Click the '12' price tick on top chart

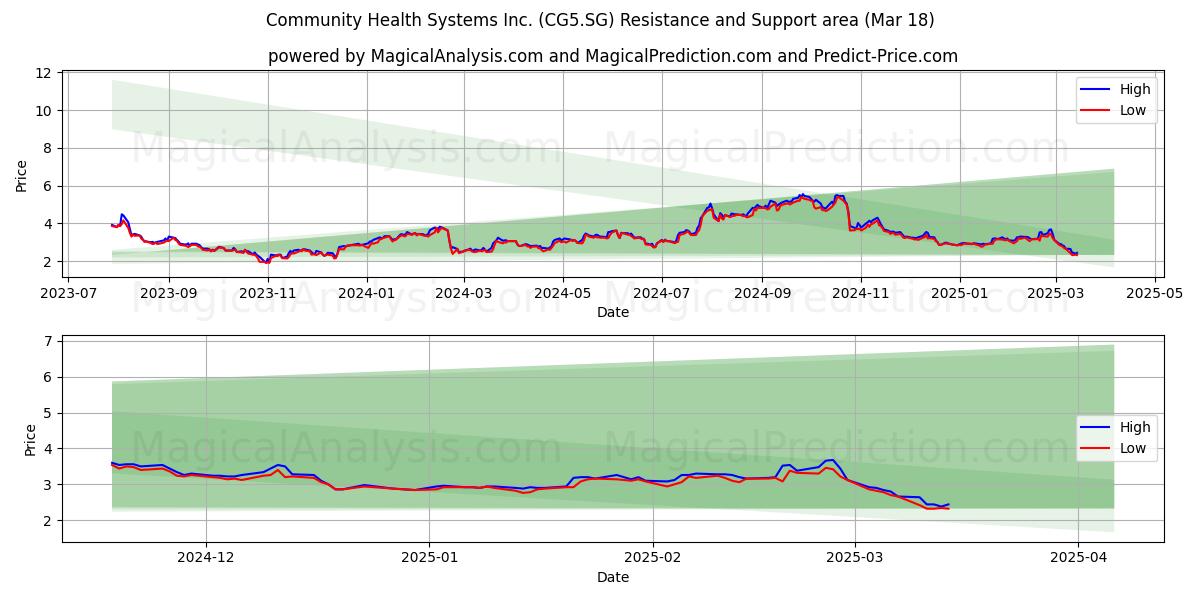point(45,73)
